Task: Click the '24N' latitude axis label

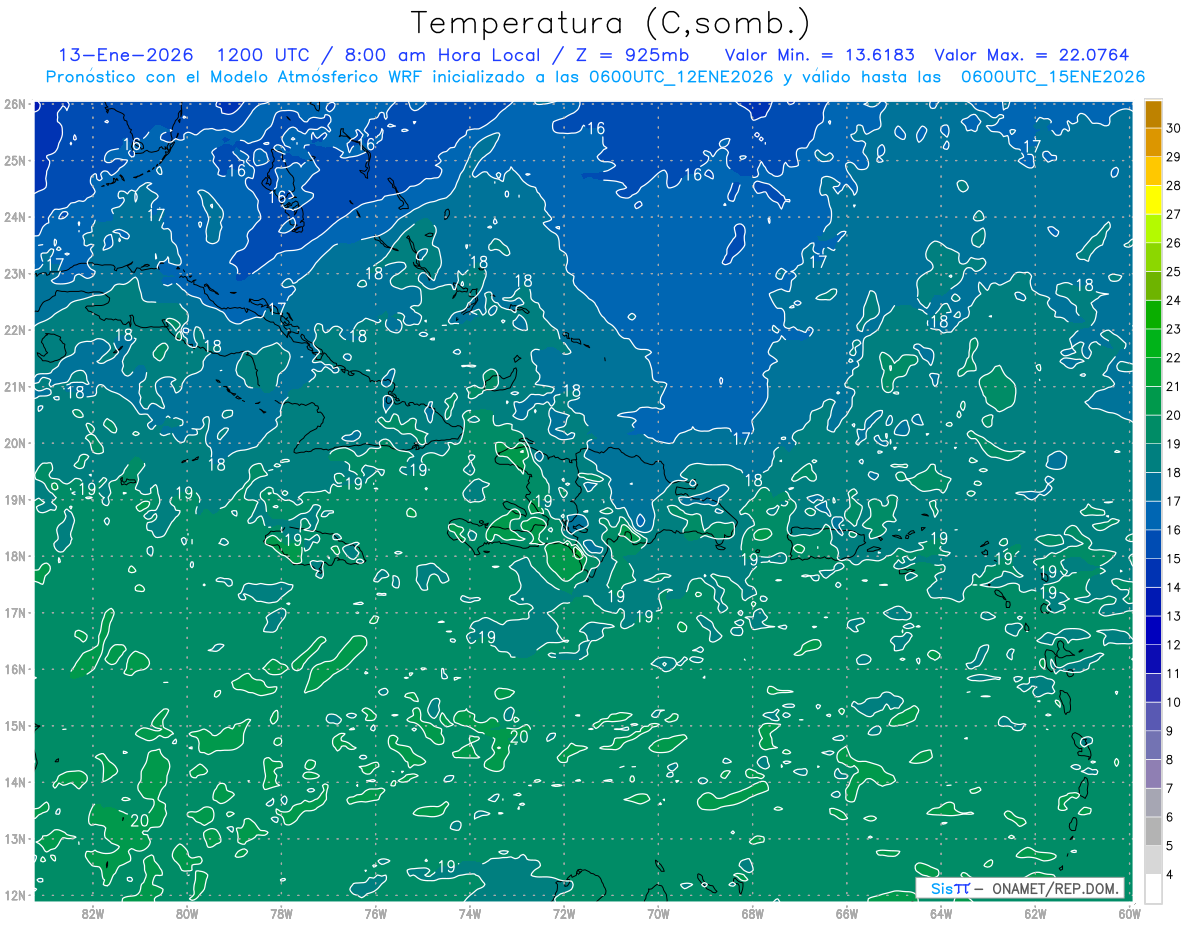Action: (15, 217)
